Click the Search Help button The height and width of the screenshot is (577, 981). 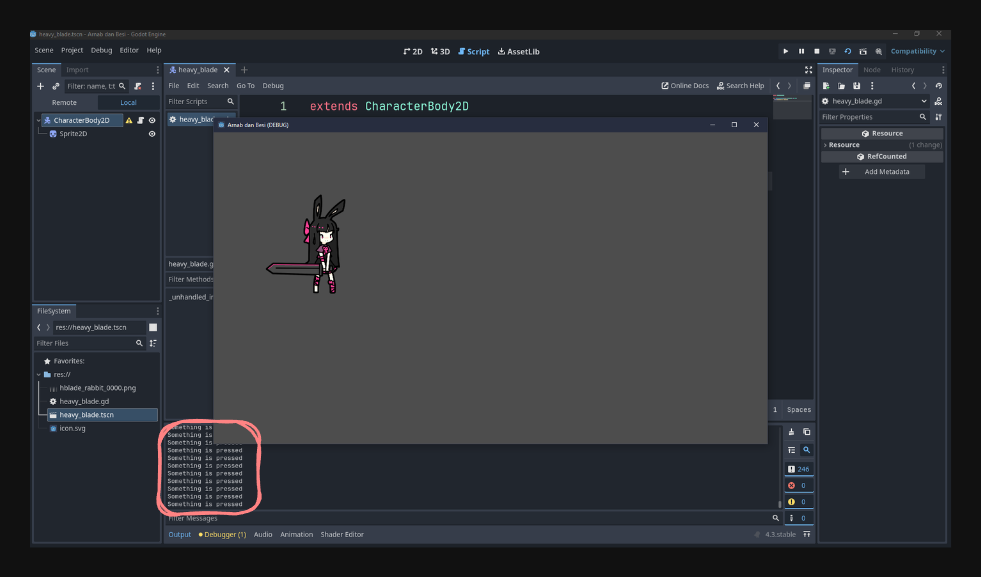pos(740,86)
